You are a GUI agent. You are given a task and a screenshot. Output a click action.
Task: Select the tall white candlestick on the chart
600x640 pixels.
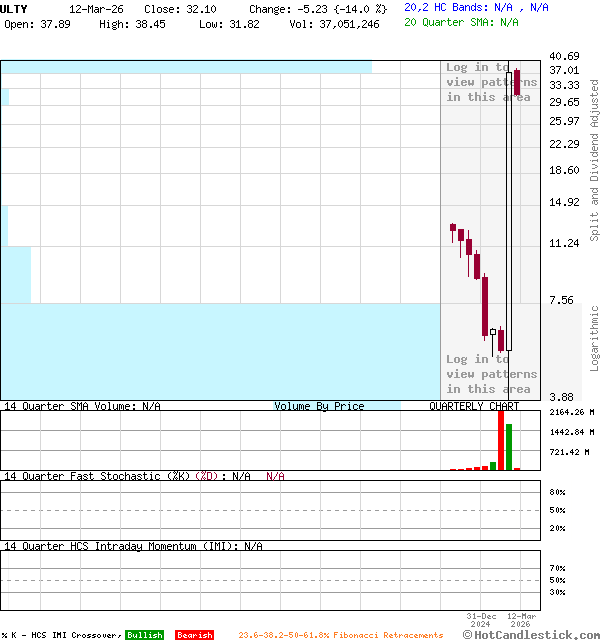(x=508, y=210)
